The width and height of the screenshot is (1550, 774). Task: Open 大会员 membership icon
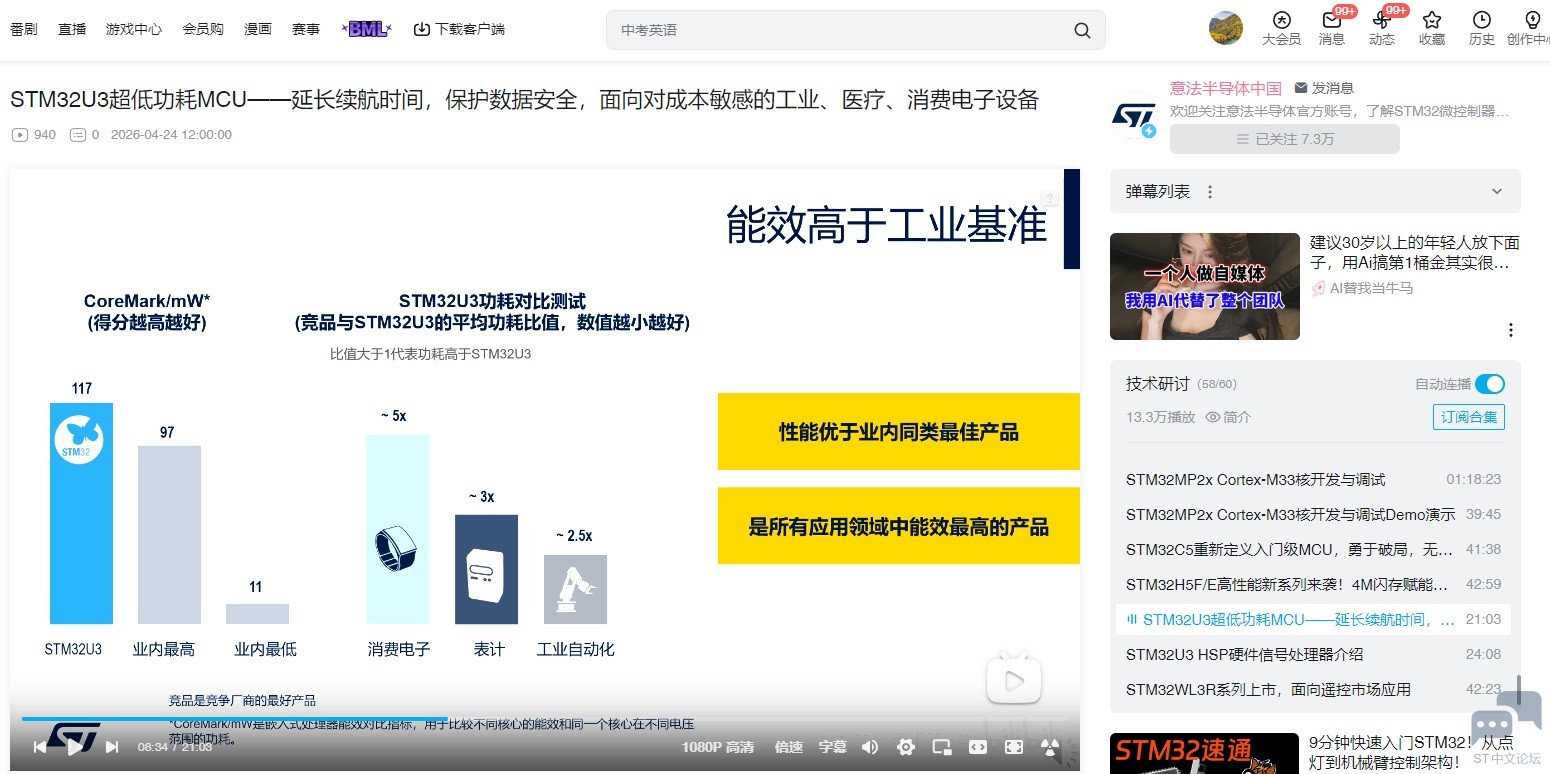click(1281, 28)
